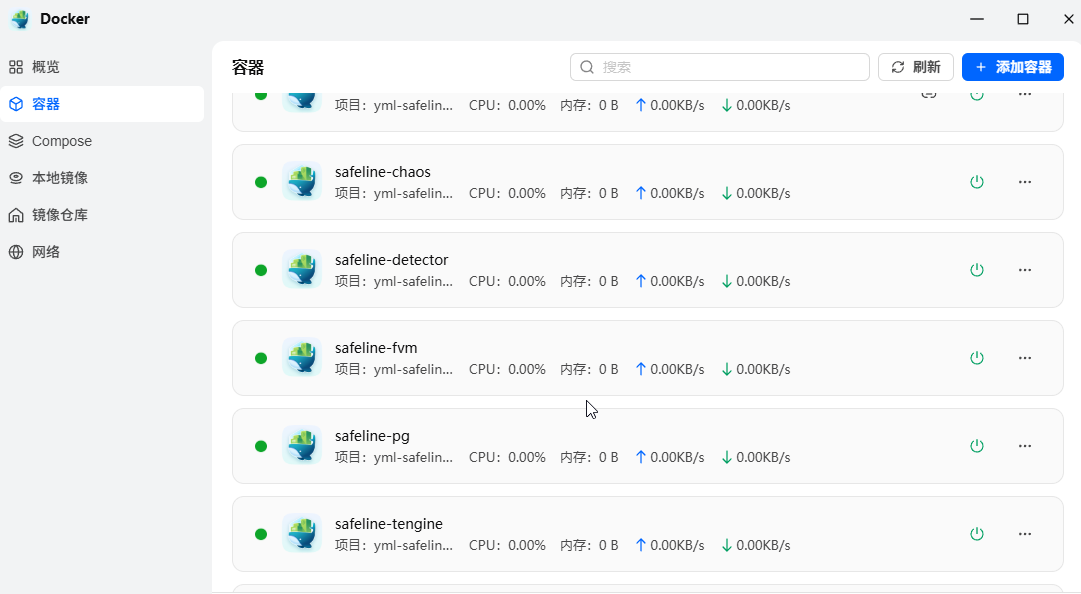Go to 本地镜像 local images
The image size is (1081, 594).
pyautogui.click(x=102, y=178)
